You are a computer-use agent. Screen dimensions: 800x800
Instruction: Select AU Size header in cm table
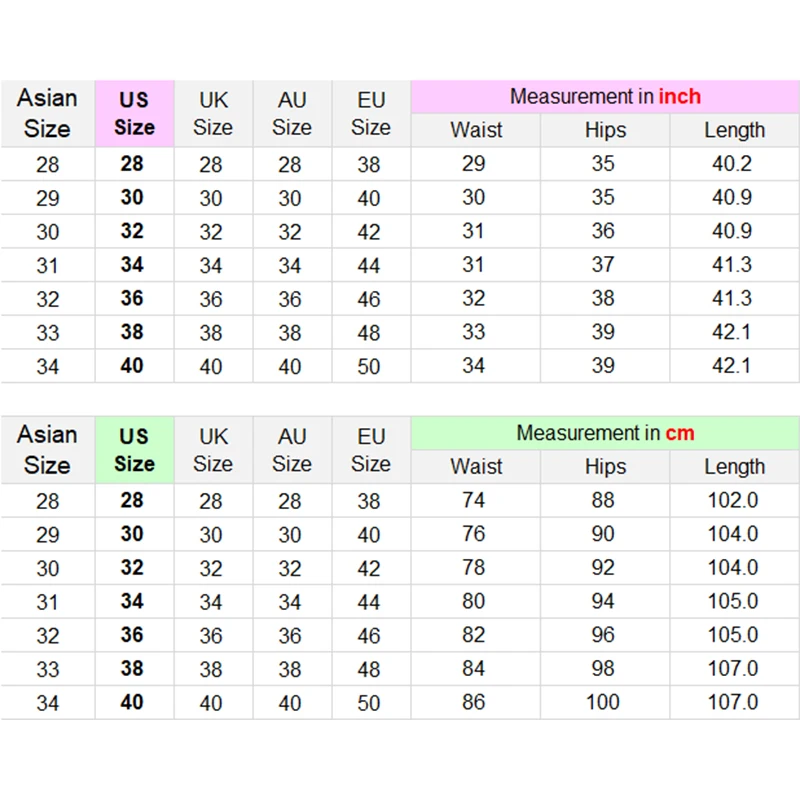(291, 450)
